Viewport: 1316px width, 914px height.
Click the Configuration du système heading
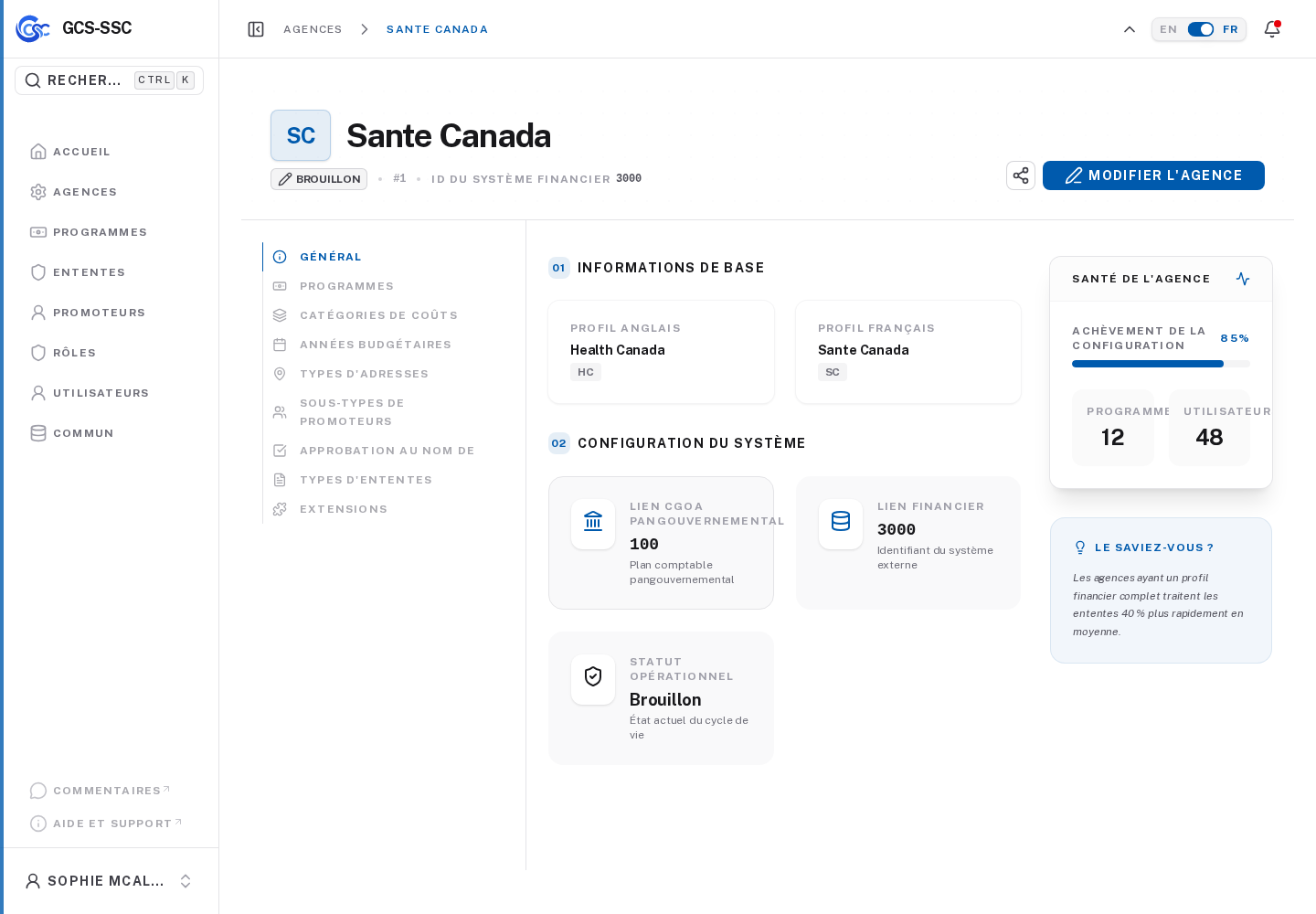click(x=692, y=443)
